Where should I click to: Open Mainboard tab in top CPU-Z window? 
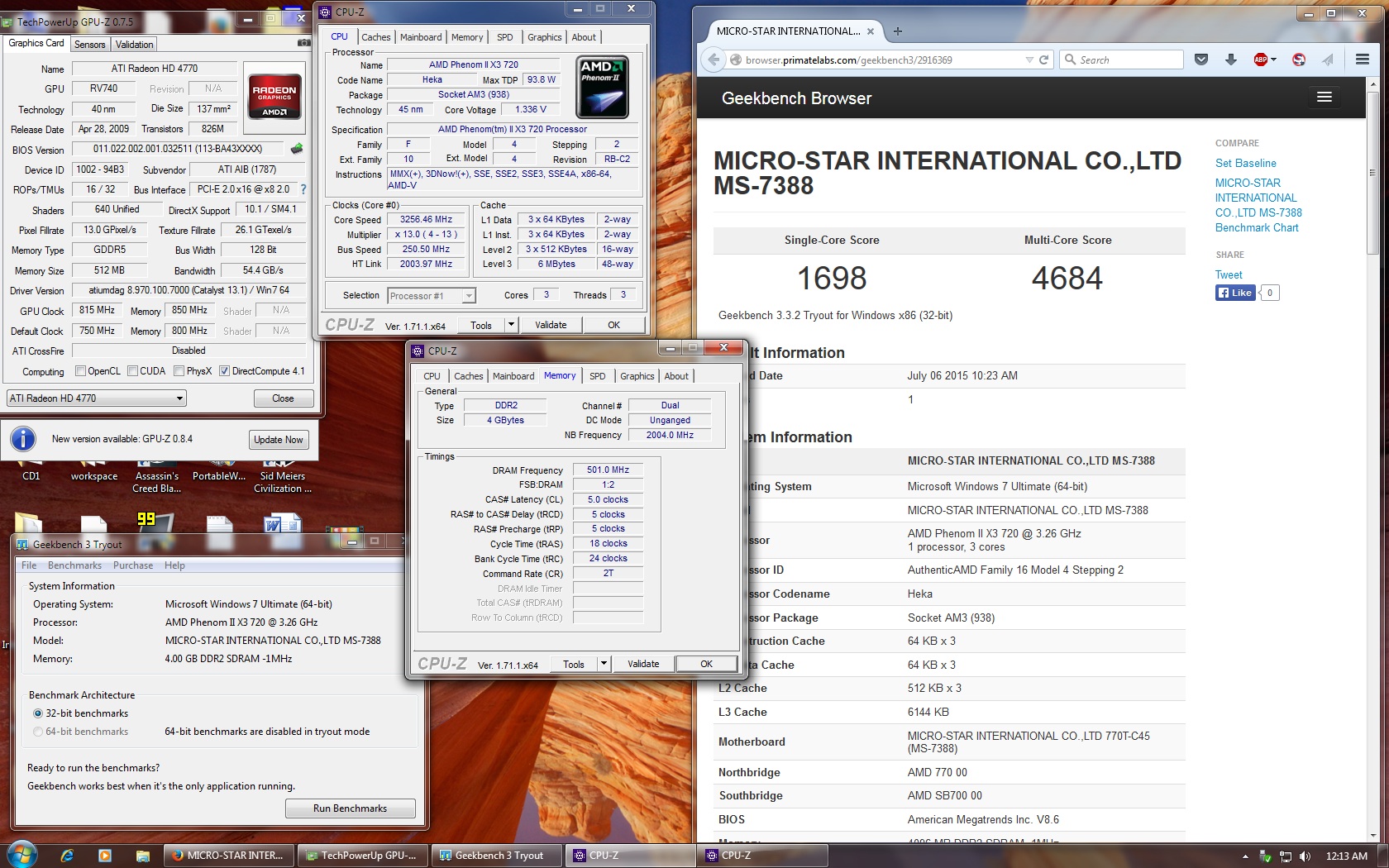click(x=421, y=37)
